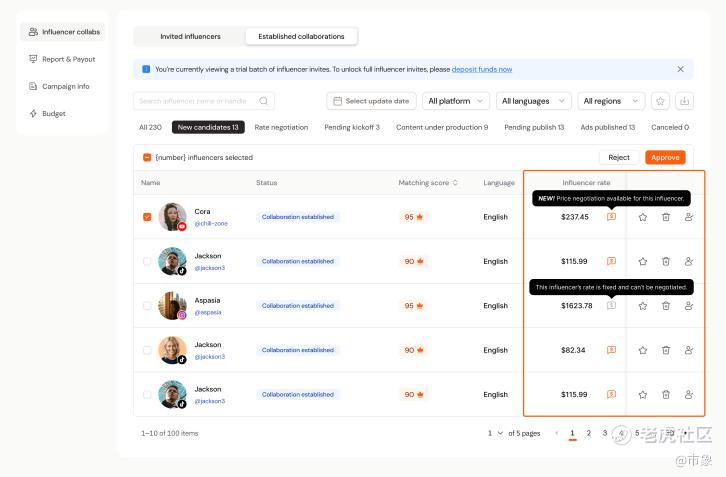Open Budget in sidebar
This screenshot has width=726, height=477.
click(63, 113)
